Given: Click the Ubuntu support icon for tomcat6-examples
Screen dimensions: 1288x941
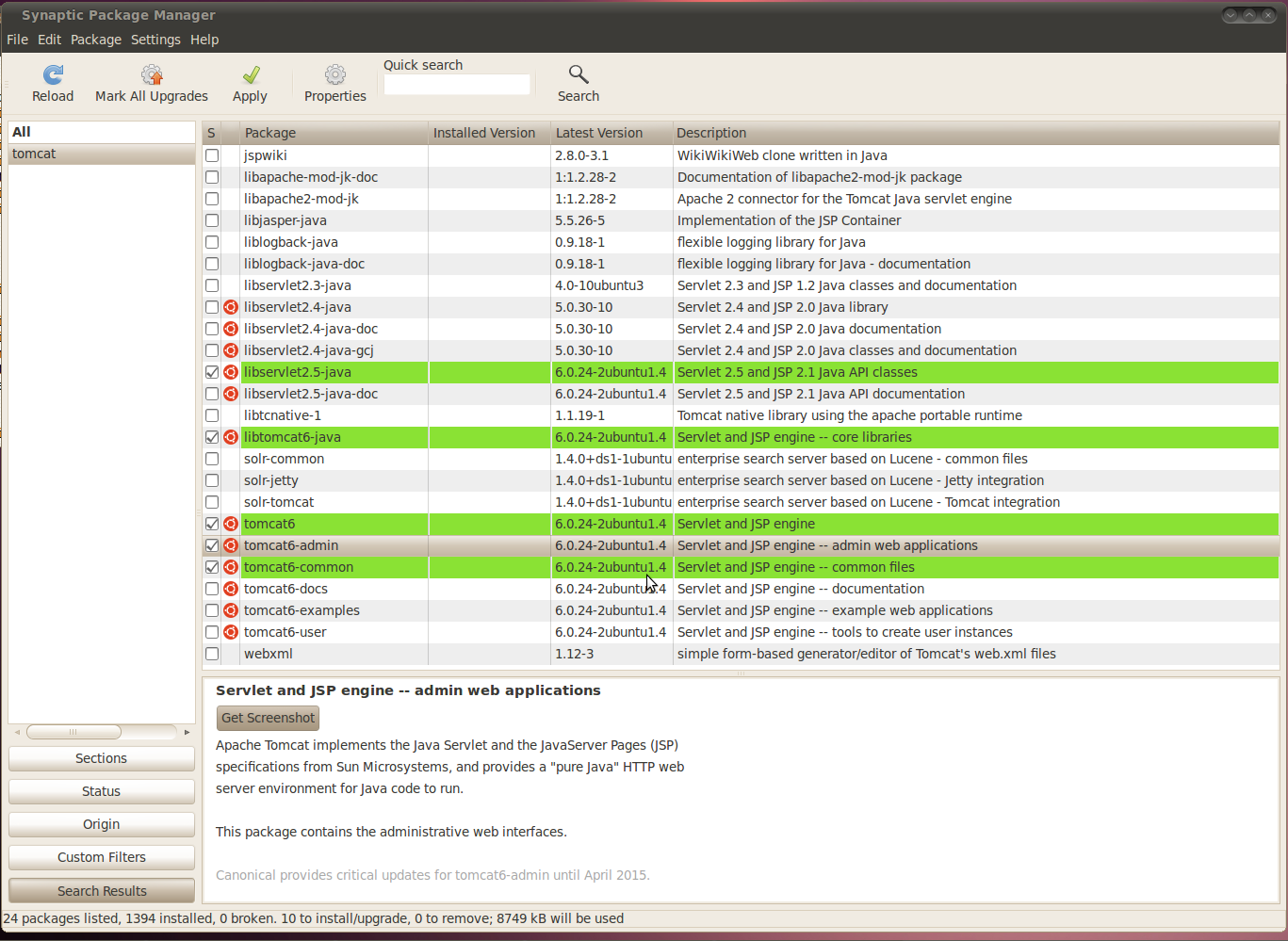Looking at the screenshot, I should point(231,610).
